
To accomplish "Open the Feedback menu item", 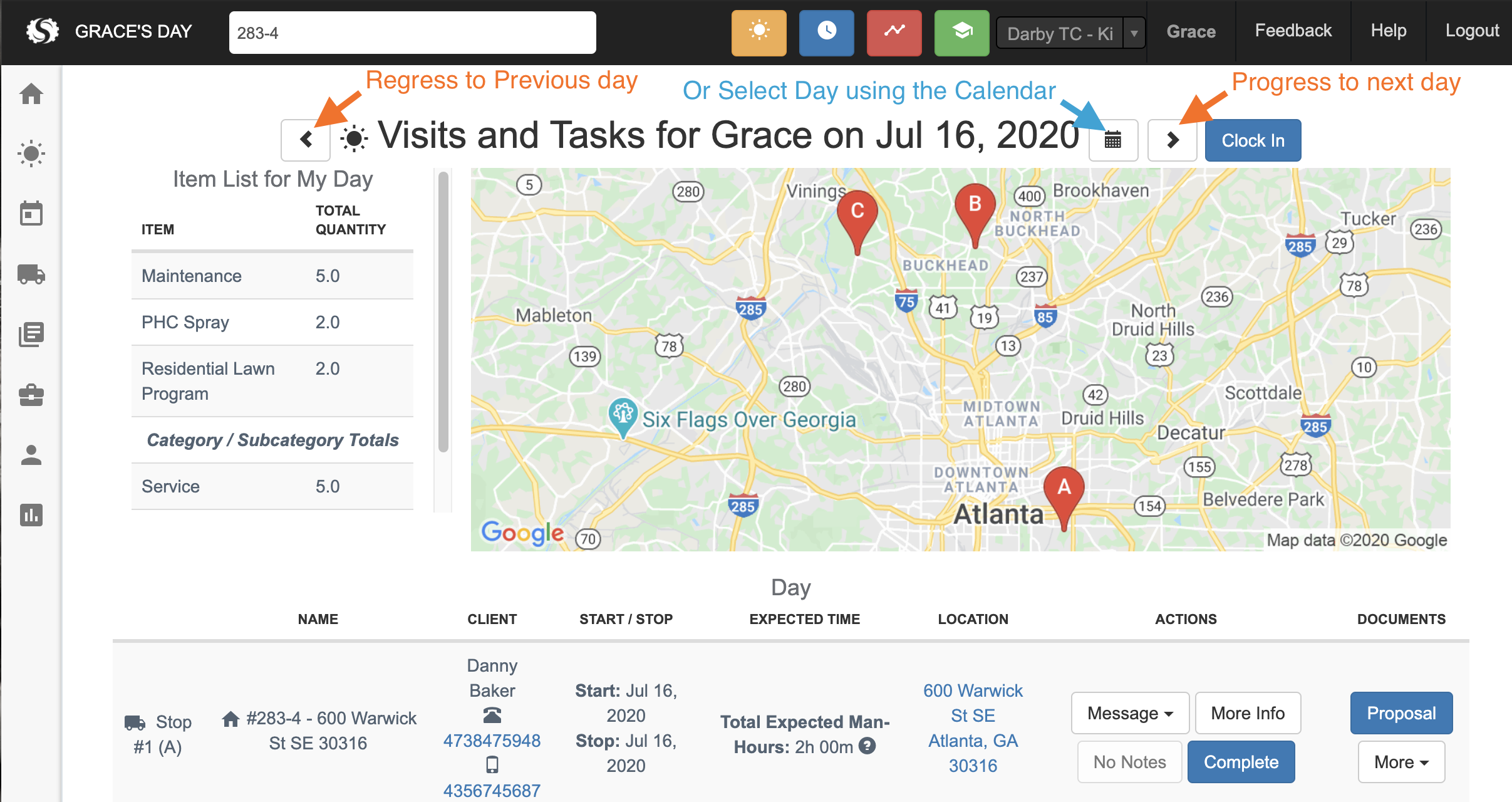I will pos(1293,31).
